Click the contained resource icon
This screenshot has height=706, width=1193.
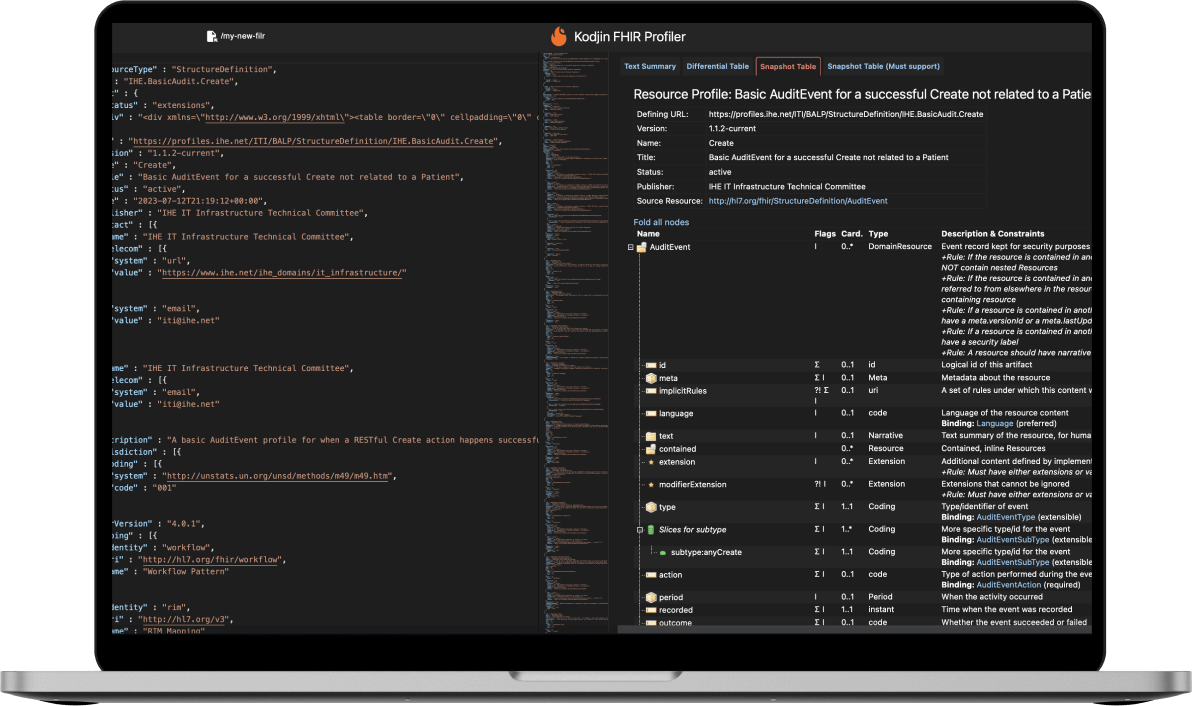pyautogui.click(x=651, y=449)
